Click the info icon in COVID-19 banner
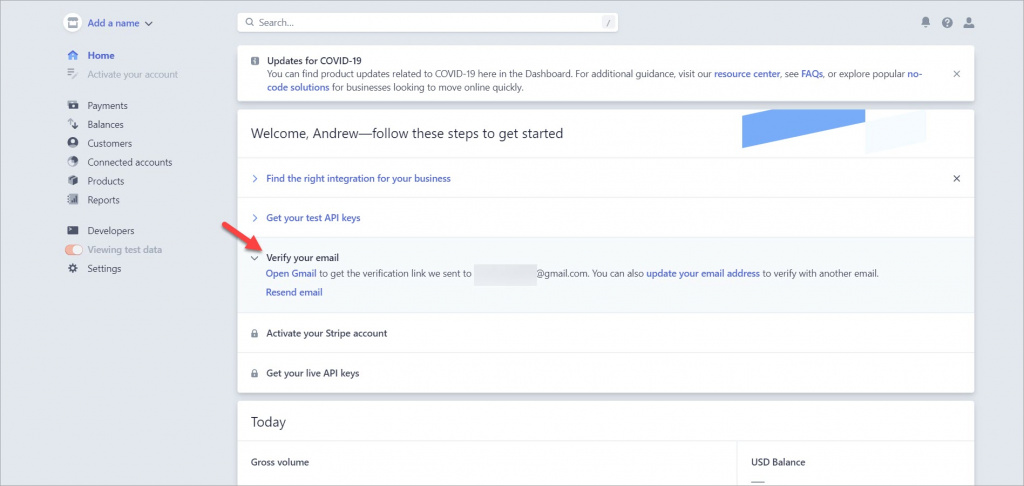Screen dimensions: 1024x486 (255, 61)
